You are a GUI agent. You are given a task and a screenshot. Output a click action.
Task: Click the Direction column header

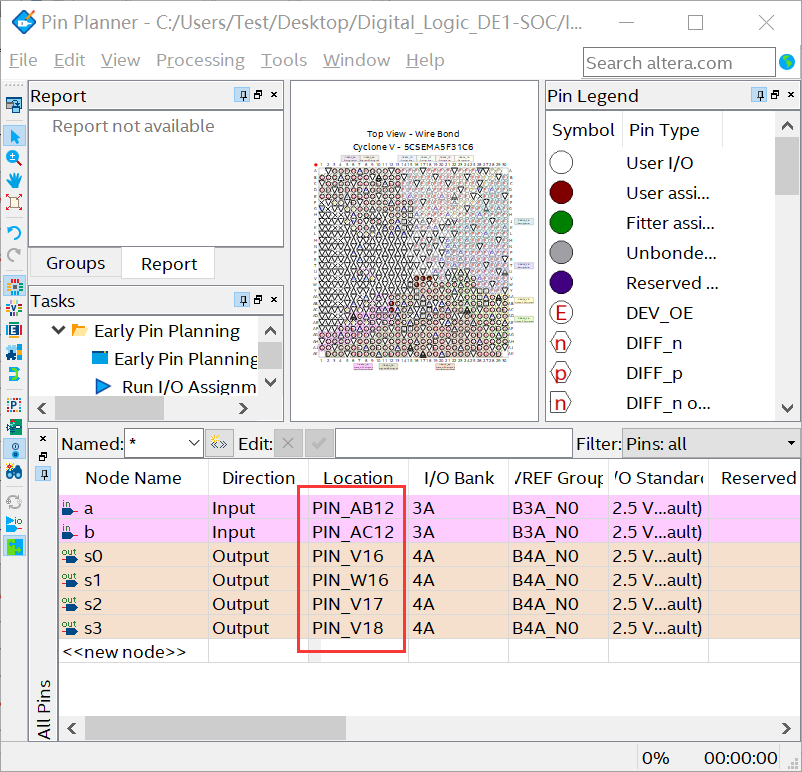click(x=258, y=478)
